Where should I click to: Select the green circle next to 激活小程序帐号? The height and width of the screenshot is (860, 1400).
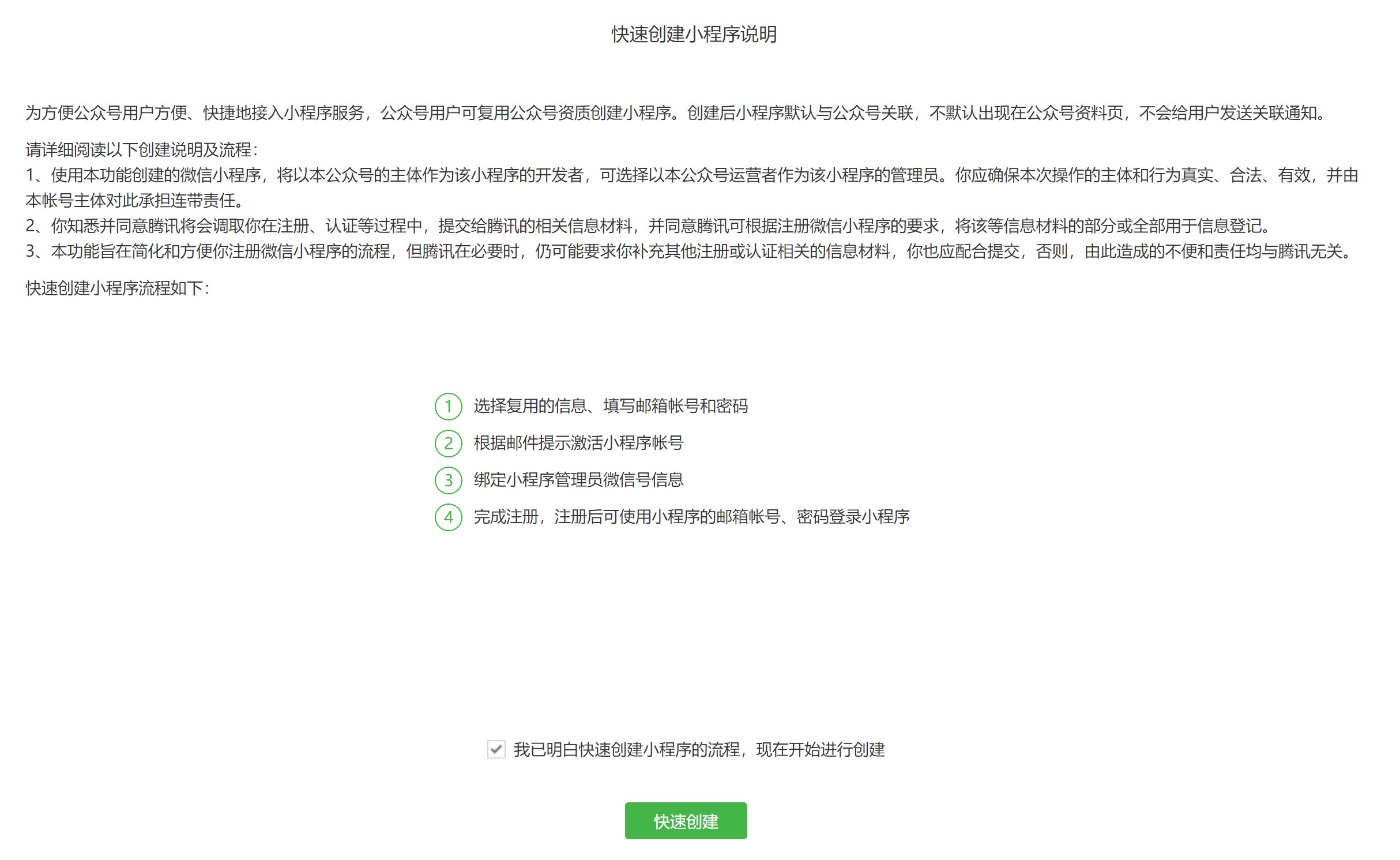pyautogui.click(x=449, y=444)
